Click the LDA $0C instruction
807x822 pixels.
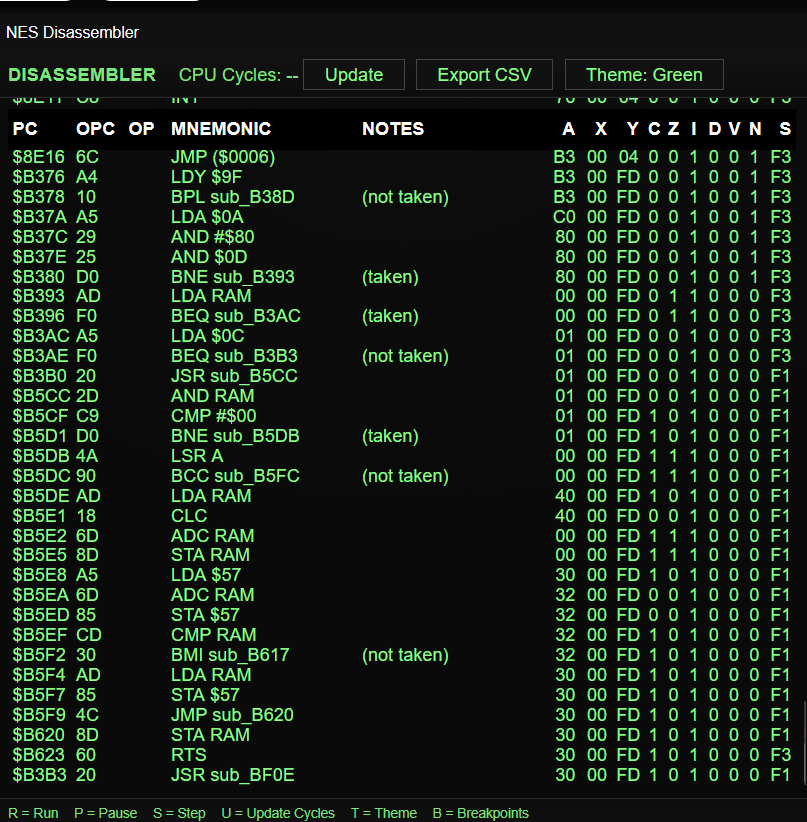pos(208,336)
